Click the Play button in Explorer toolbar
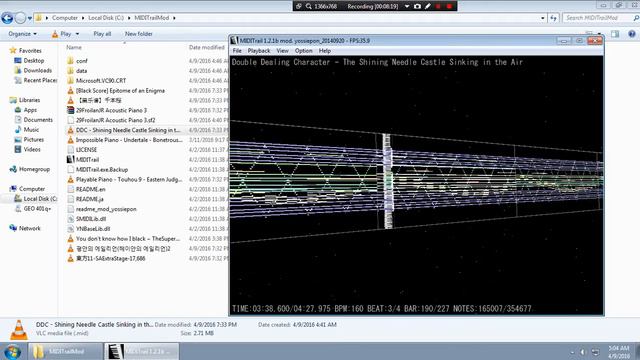 61,34
